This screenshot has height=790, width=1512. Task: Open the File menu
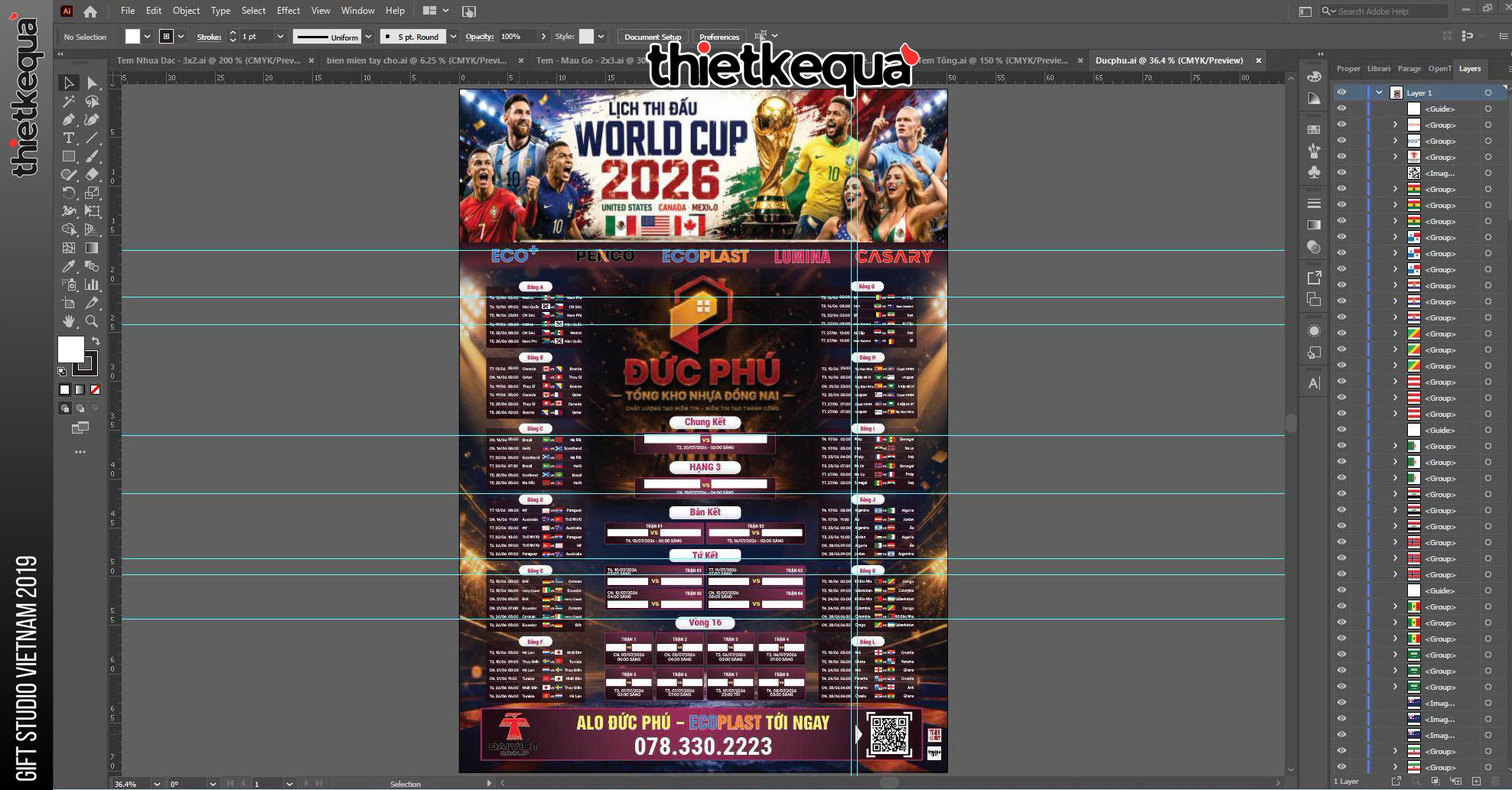tap(128, 11)
